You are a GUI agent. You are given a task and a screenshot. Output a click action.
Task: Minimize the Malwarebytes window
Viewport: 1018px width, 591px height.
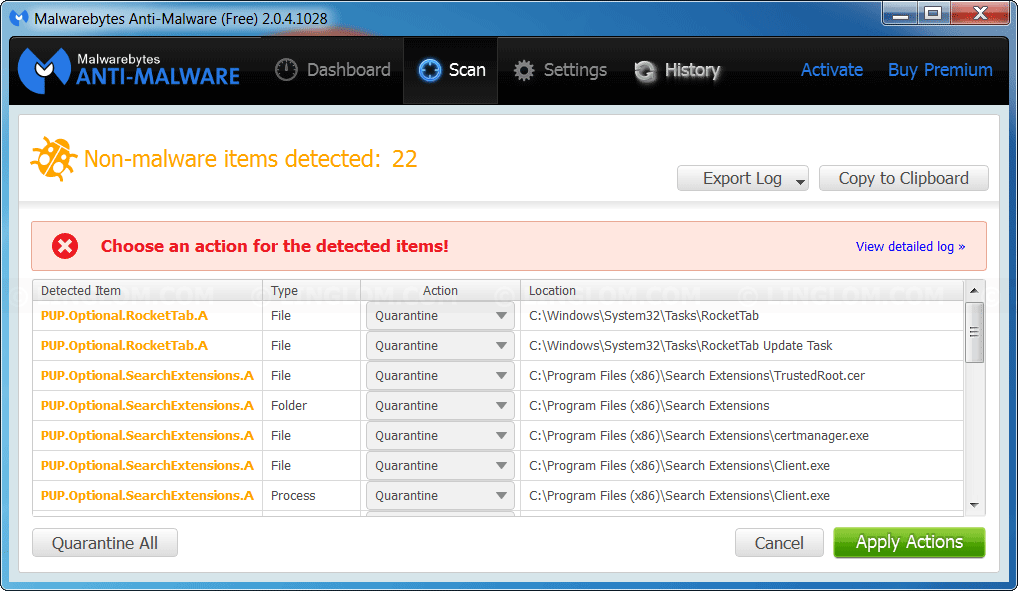point(900,14)
